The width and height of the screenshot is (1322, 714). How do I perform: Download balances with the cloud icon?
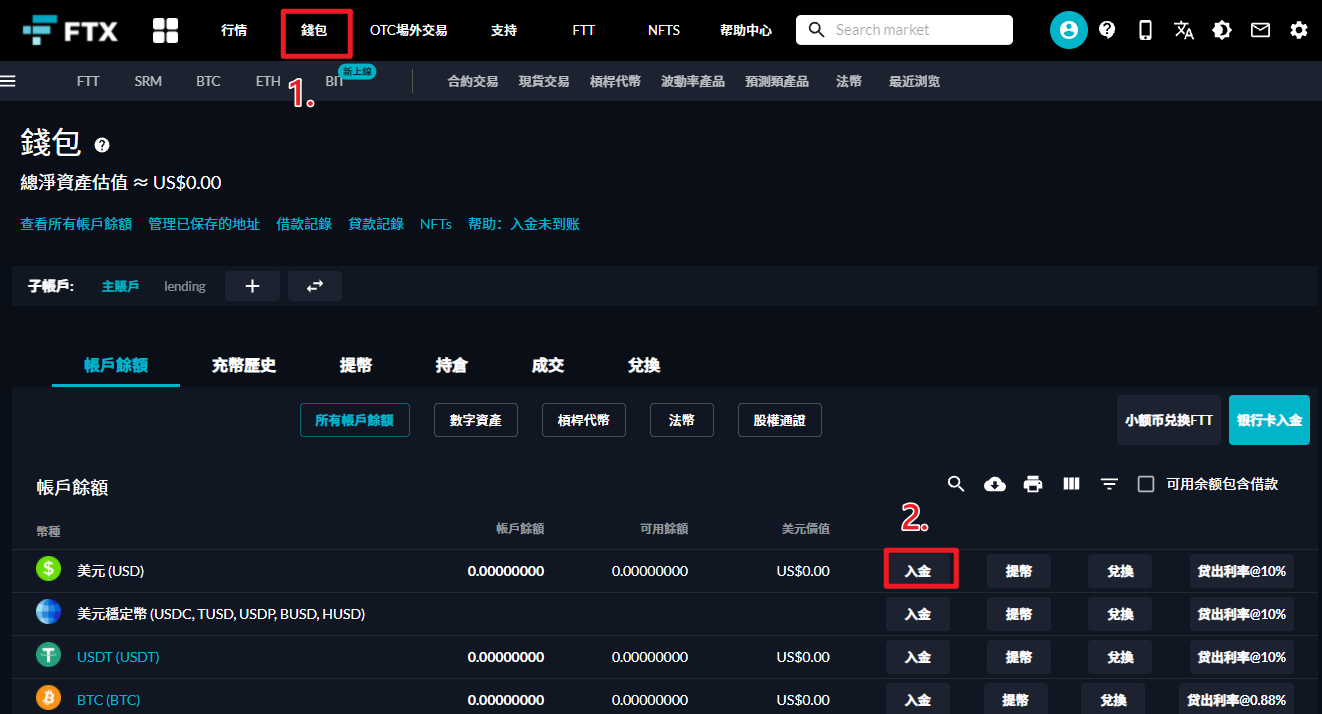pos(995,484)
